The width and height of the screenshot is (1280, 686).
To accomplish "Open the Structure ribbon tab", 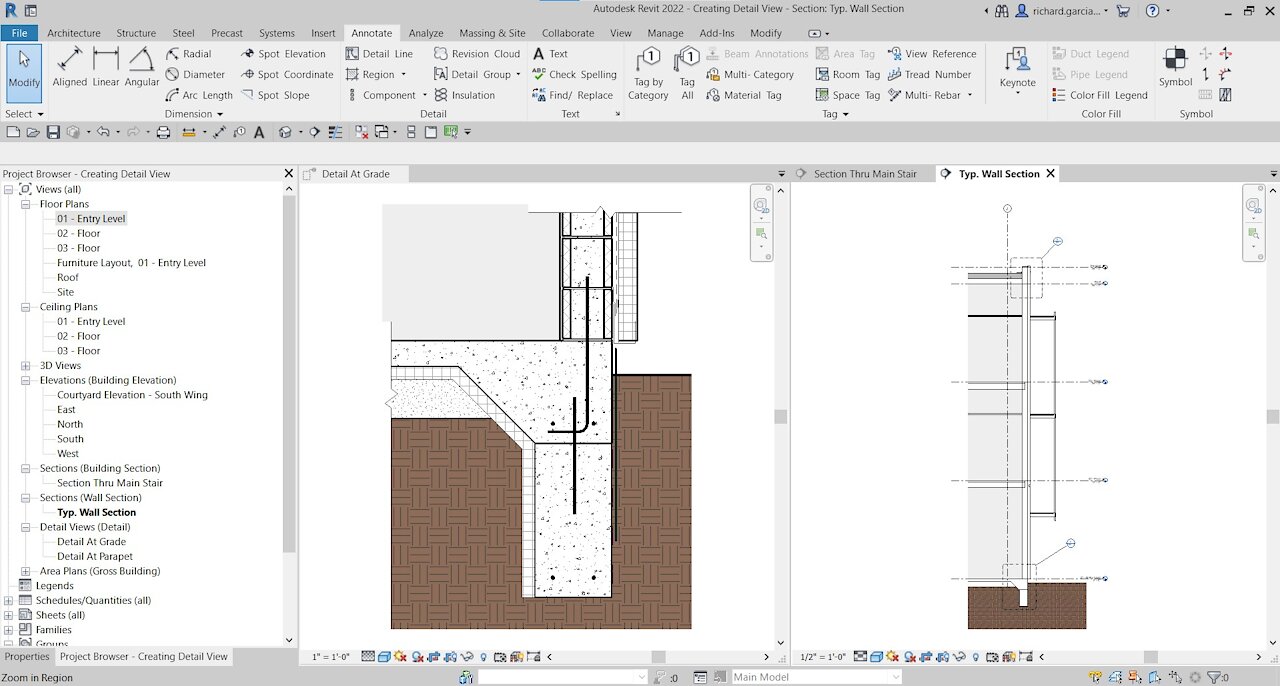I will (136, 33).
